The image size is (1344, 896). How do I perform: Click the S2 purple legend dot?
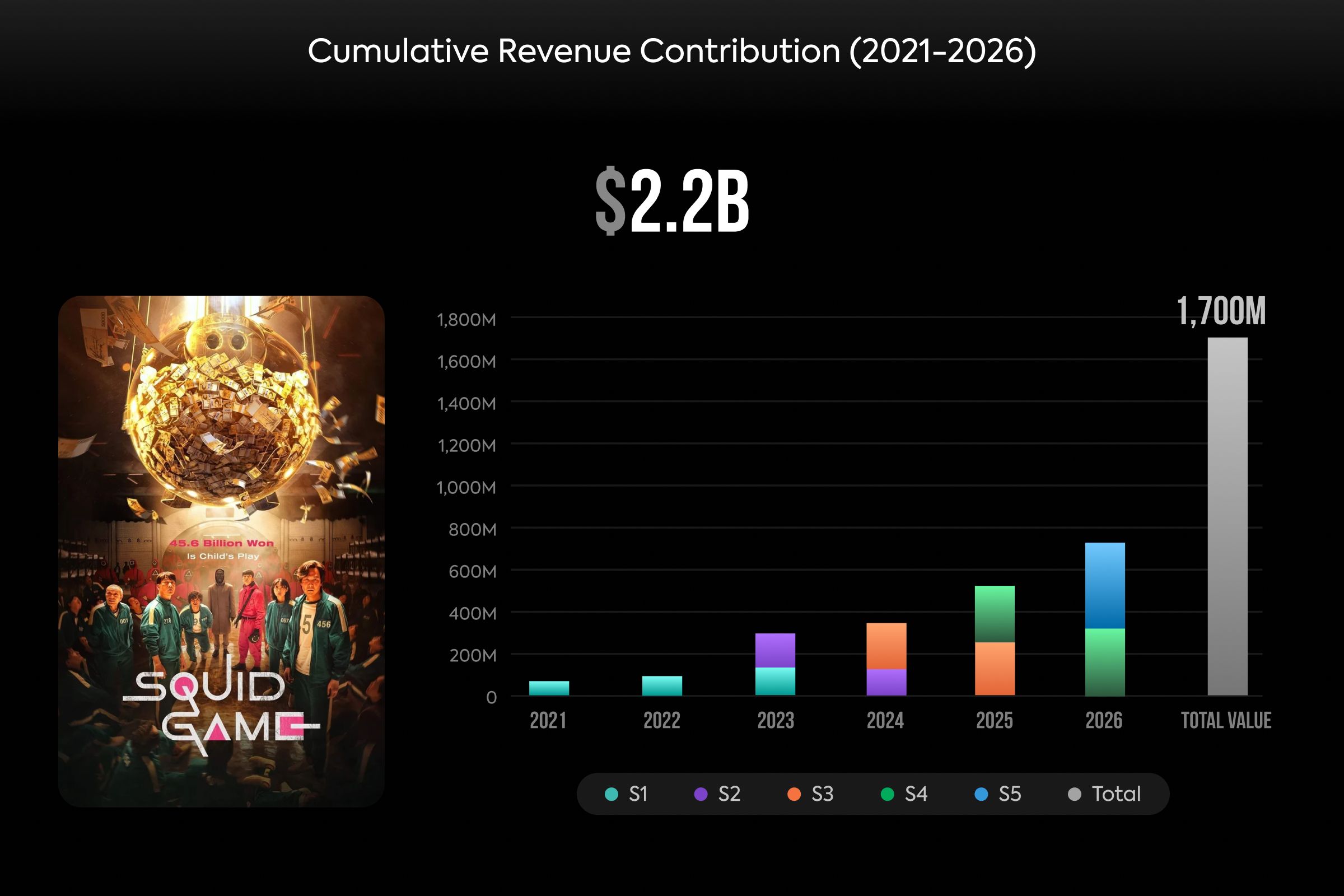(x=701, y=794)
